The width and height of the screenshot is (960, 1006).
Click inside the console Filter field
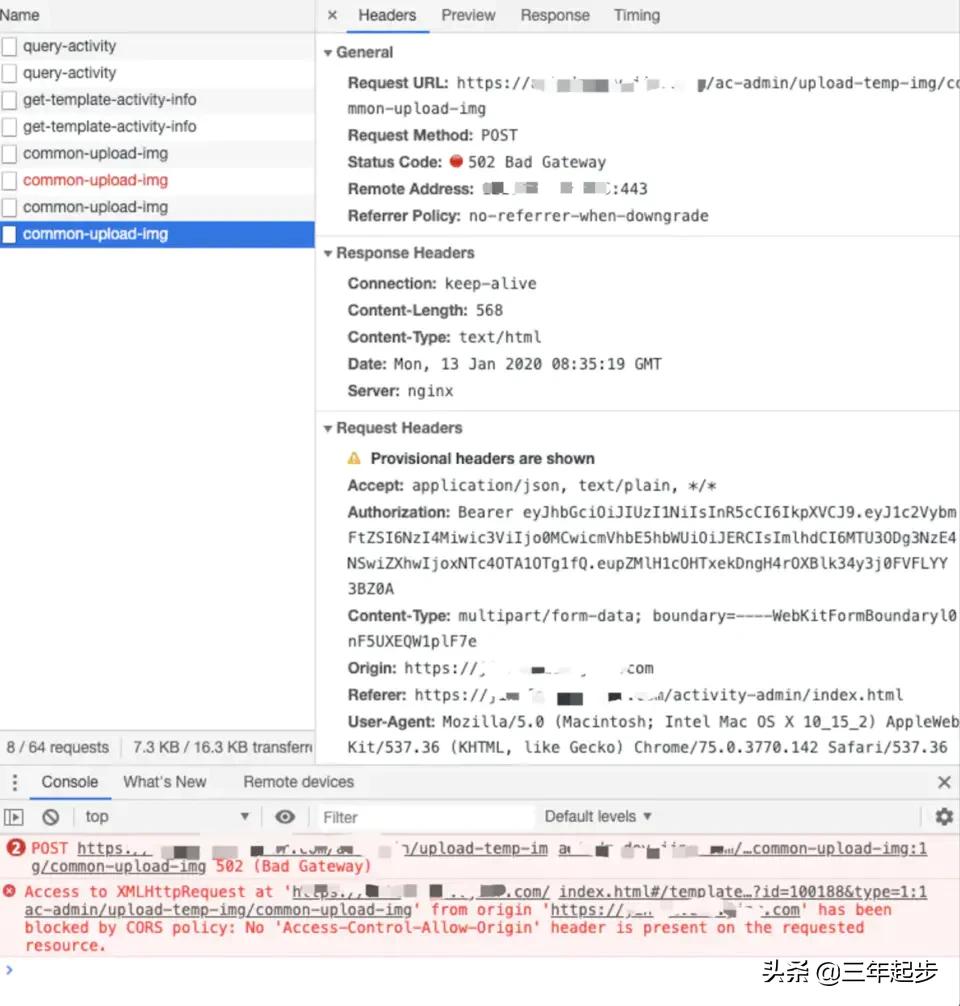[400, 816]
